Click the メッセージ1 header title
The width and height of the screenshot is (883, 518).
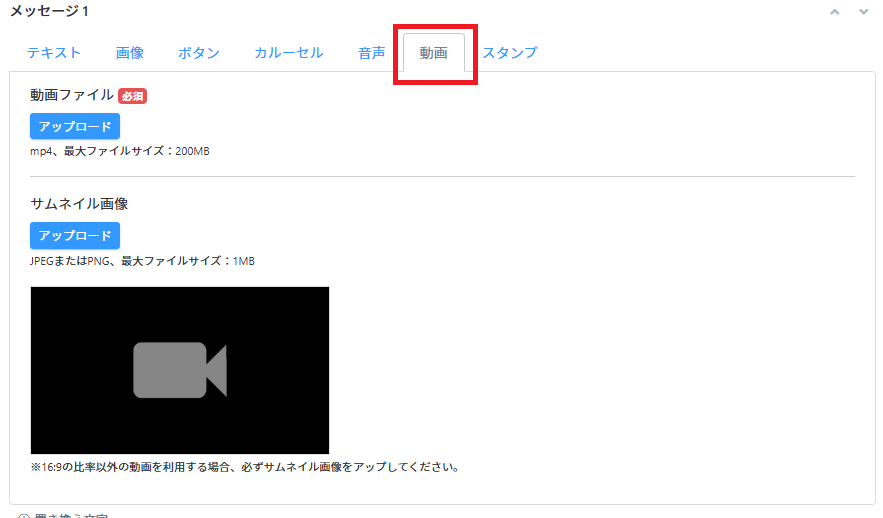49,11
